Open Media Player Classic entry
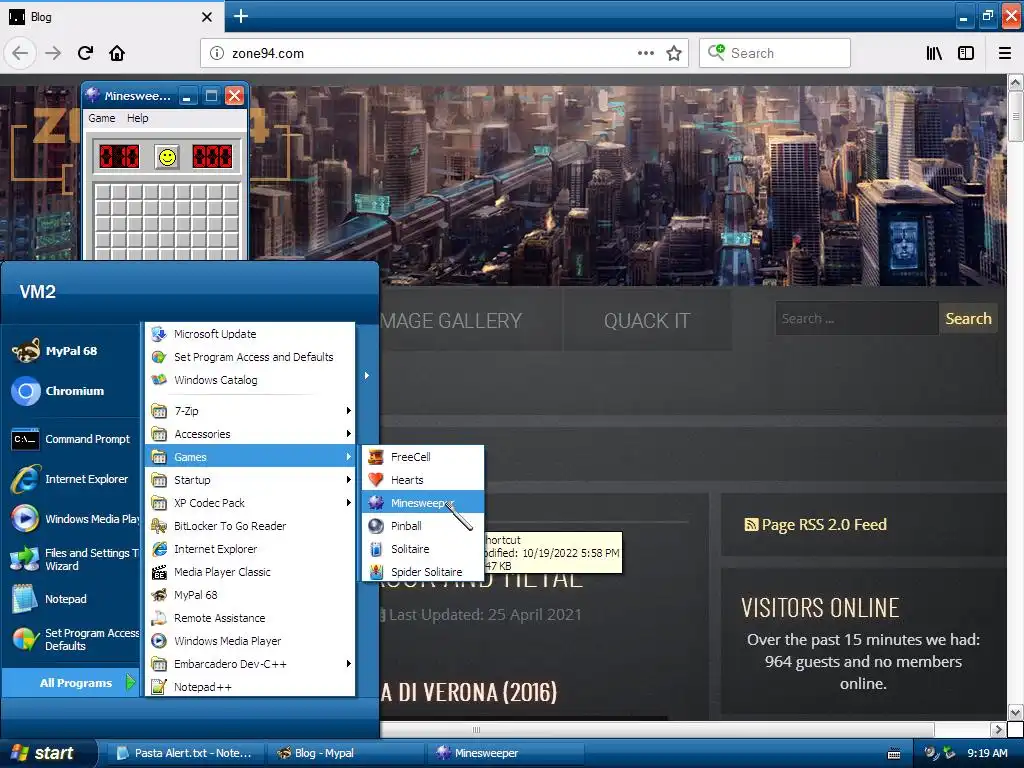The image size is (1024, 768). pyautogui.click(x=250, y=572)
